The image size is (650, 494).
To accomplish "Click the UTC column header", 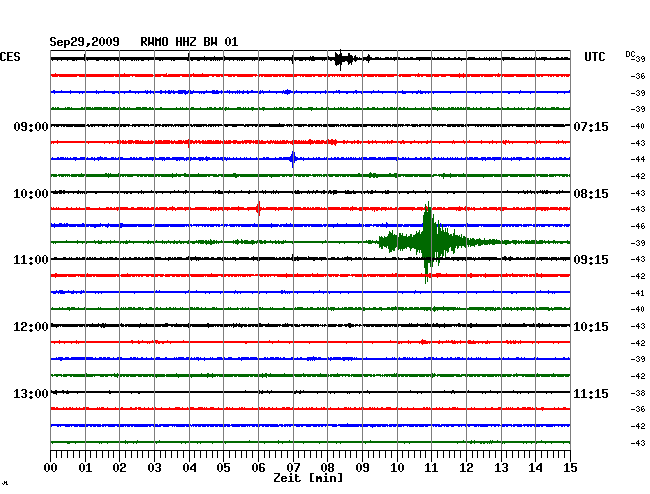I will click(x=595, y=57).
